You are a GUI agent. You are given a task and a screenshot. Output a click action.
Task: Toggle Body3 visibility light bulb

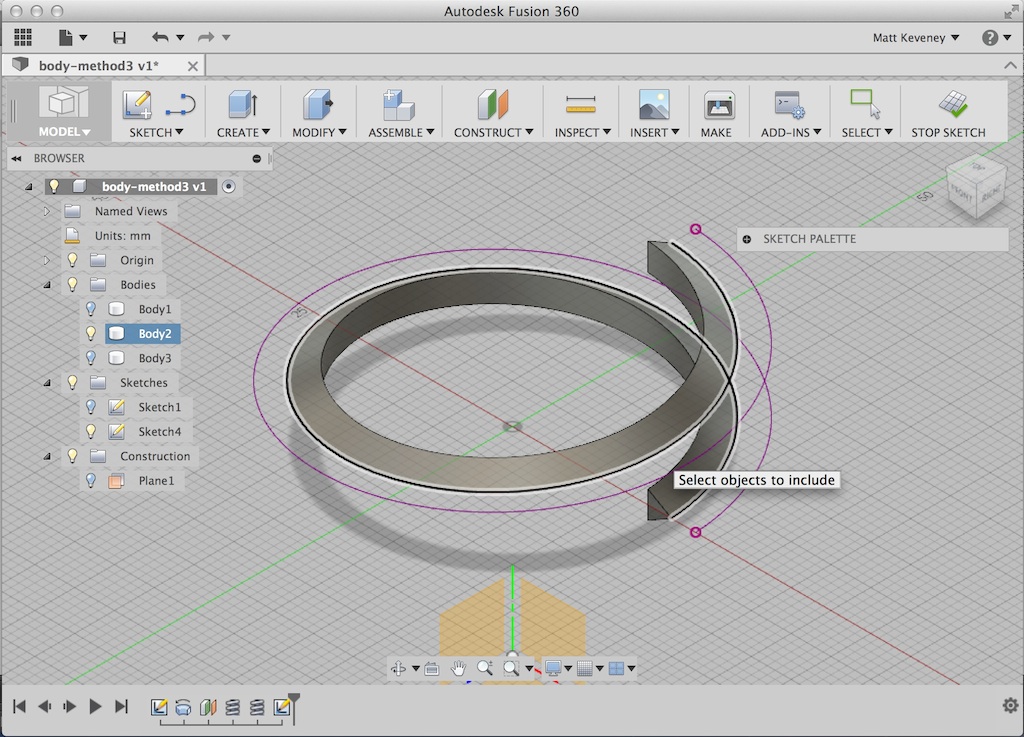point(91,358)
